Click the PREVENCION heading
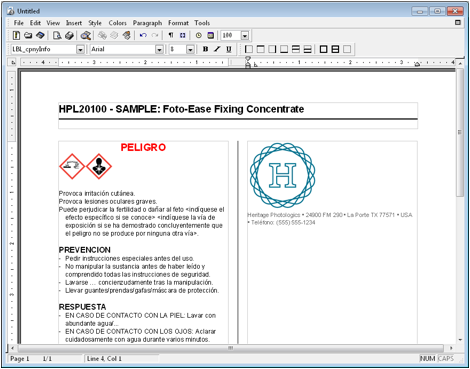The image size is (470, 369). [85, 250]
